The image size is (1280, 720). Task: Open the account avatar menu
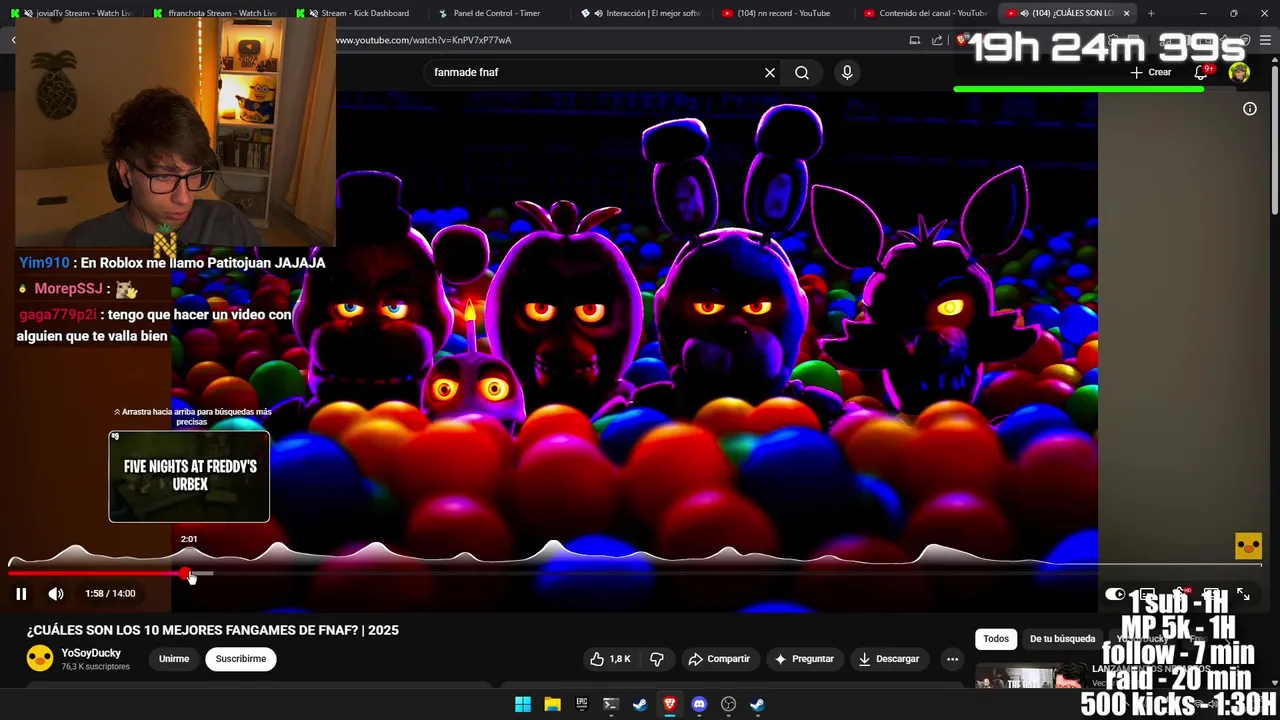1239,72
